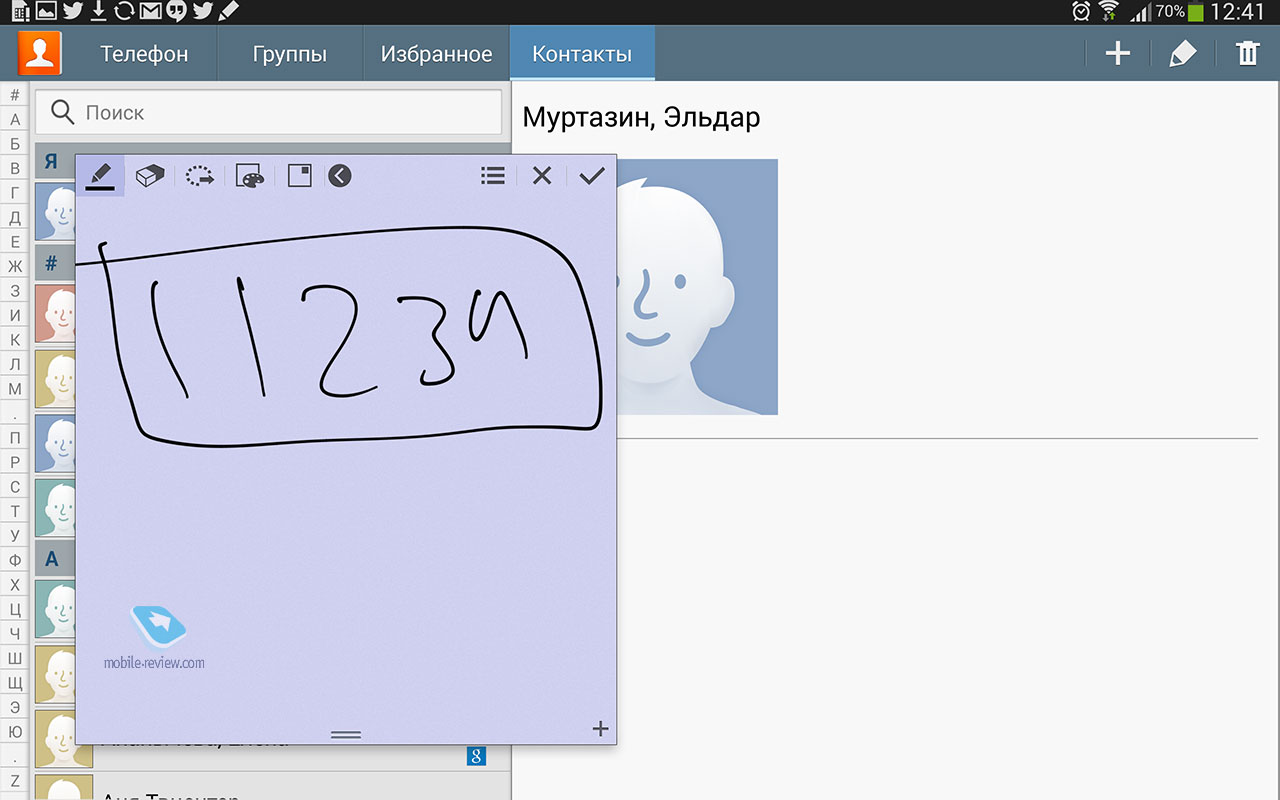This screenshot has width=1280, height=800.
Task: Jump to letter В in the index
Action: (x=15, y=168)
